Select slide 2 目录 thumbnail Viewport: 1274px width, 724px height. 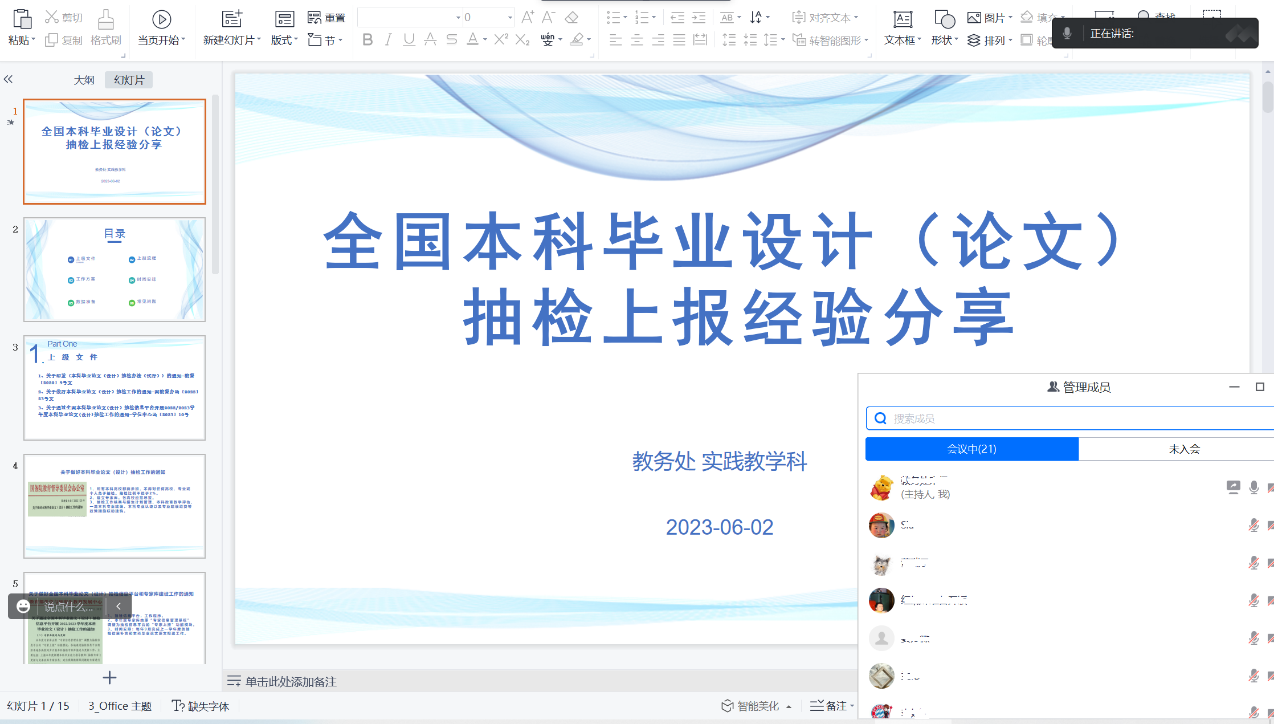[x=114, y=269]
